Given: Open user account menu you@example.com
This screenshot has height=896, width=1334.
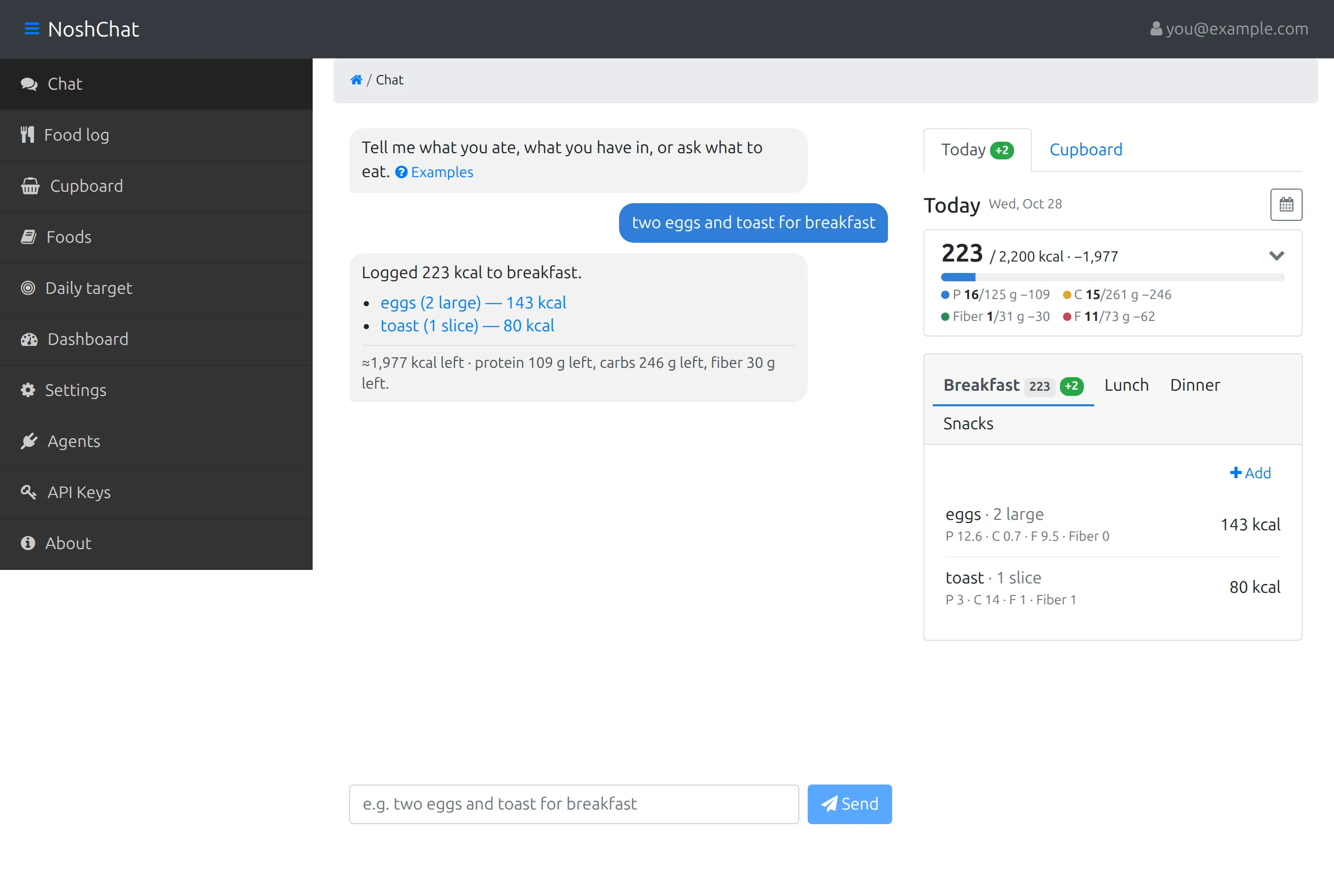Looking at the screenshot, I should click(x=1229, y=29).
